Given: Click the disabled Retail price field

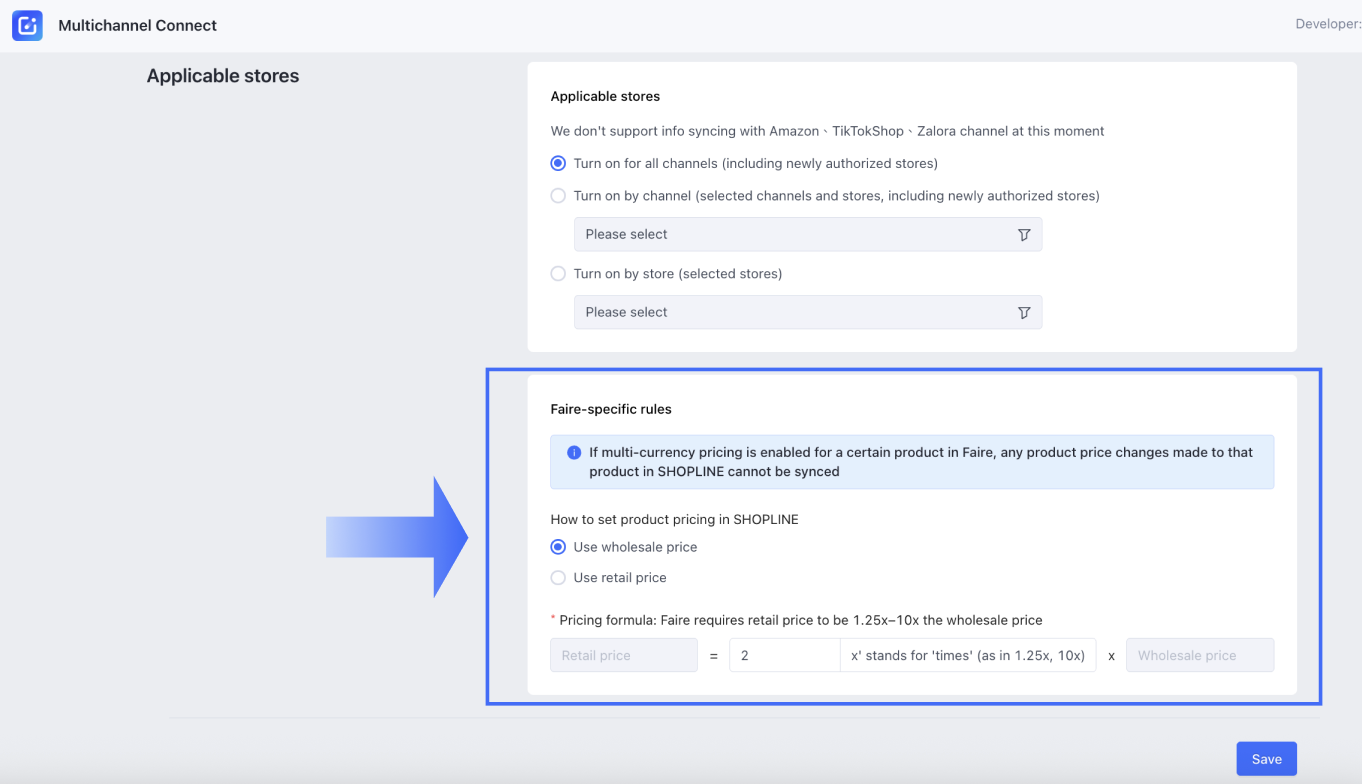Looking at the screenshot, I should pyautogui.click(x=623, y=656).
